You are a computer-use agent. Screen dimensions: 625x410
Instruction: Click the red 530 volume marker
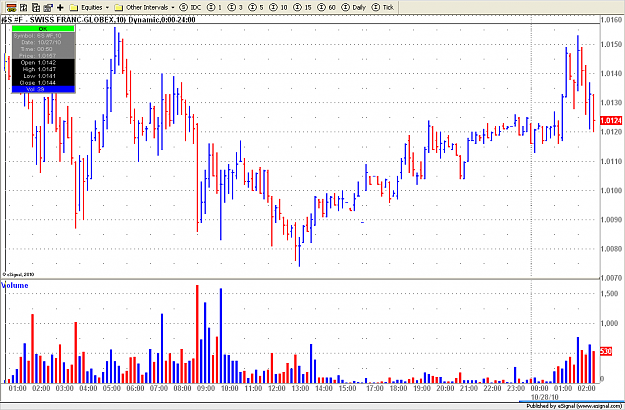606,352
